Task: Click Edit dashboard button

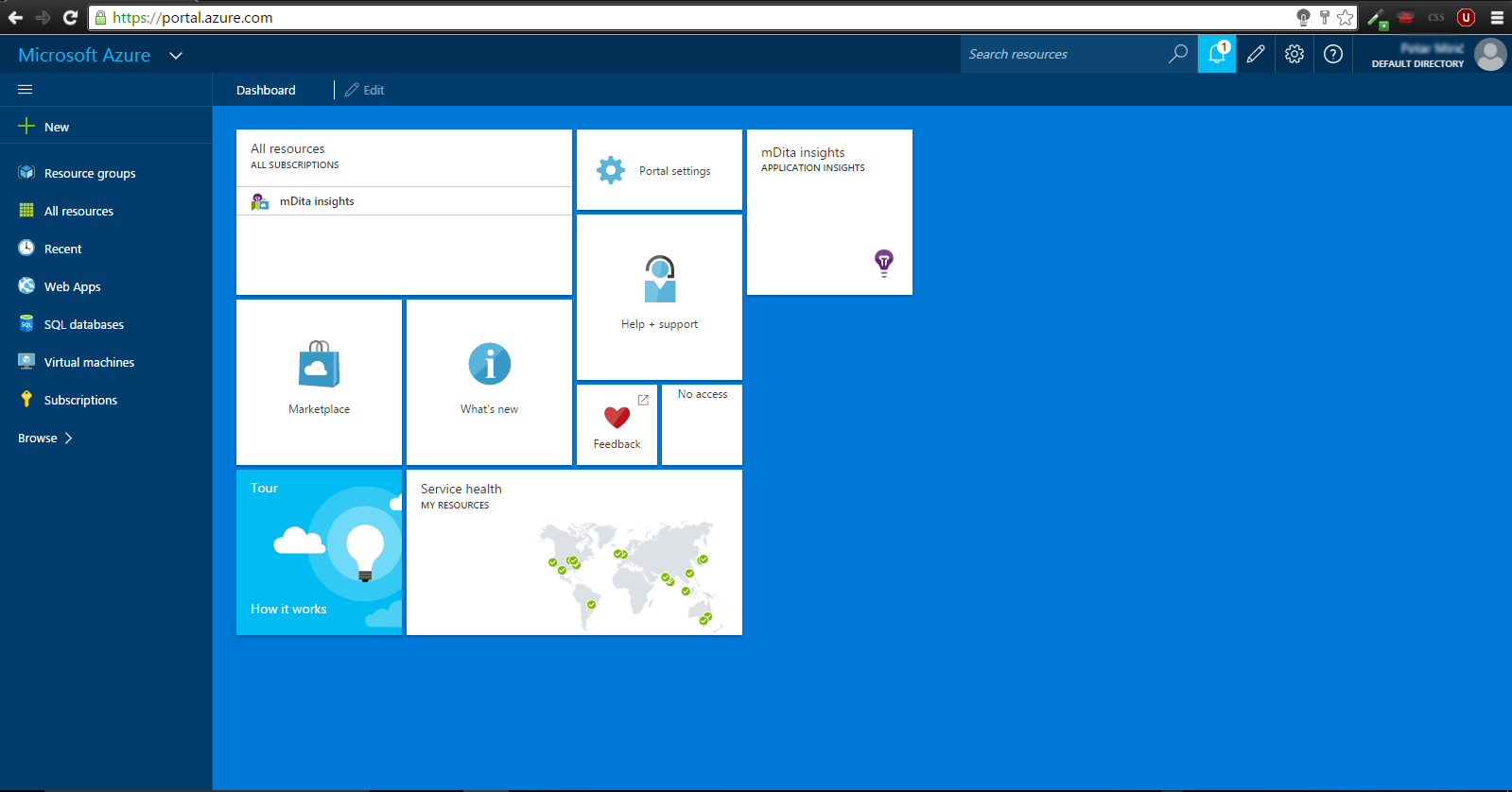Action: [x=365, y=91]
